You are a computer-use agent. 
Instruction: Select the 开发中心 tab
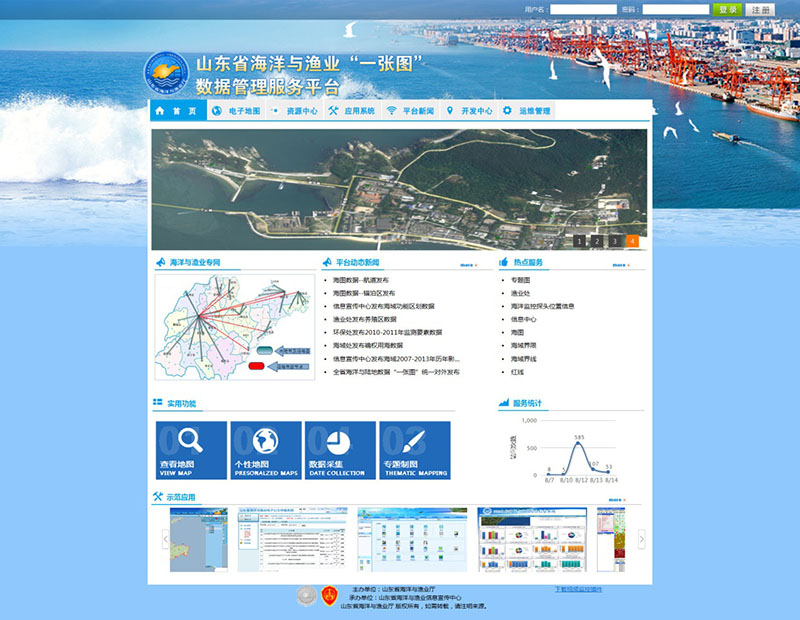point(469,111)
